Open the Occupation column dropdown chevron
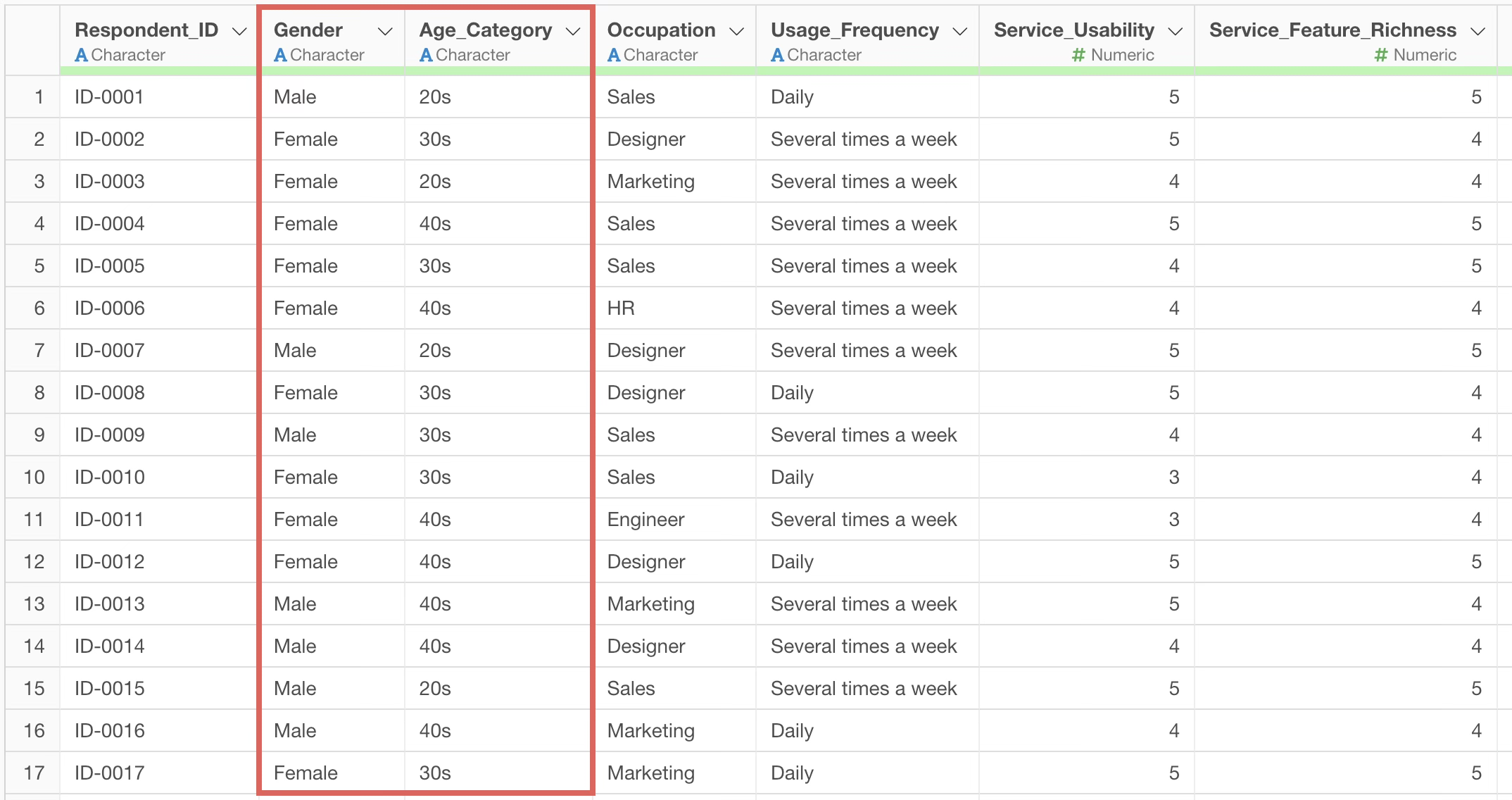This screenshot has width=1512, height=800. [736, 32]
